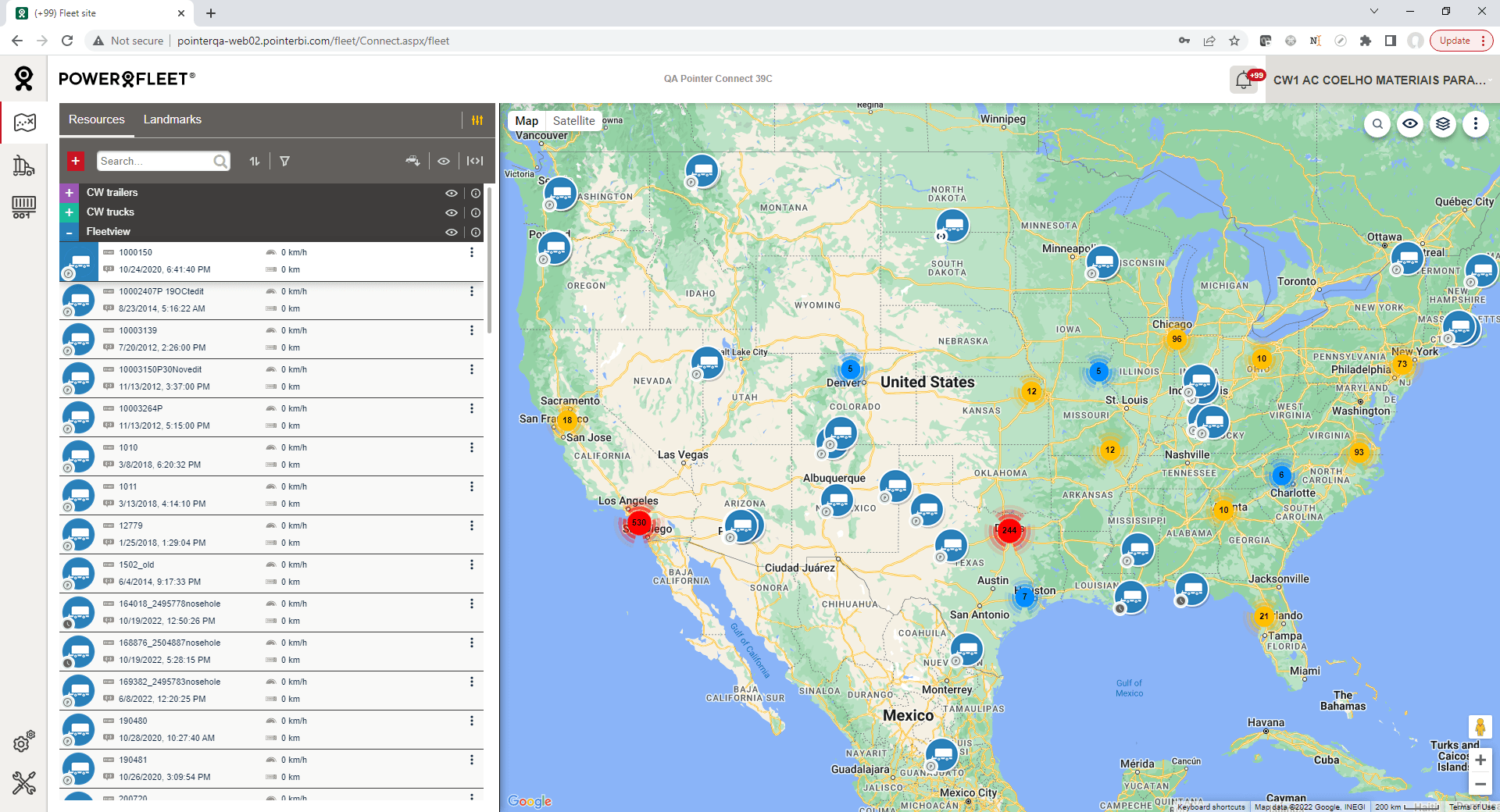Image resolution: width=1500 pixels, height=812 pixels.
Task: Switch to the Landmarks tab
Action: click(172, 119)
